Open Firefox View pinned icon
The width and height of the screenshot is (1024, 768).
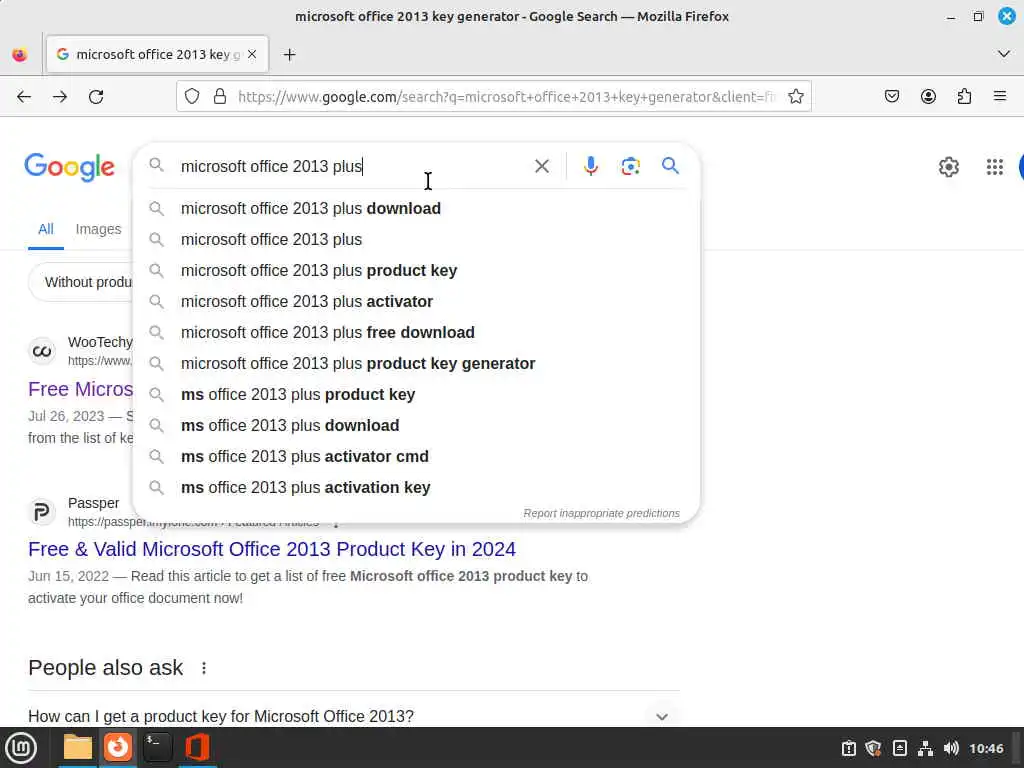coord(20,55)
